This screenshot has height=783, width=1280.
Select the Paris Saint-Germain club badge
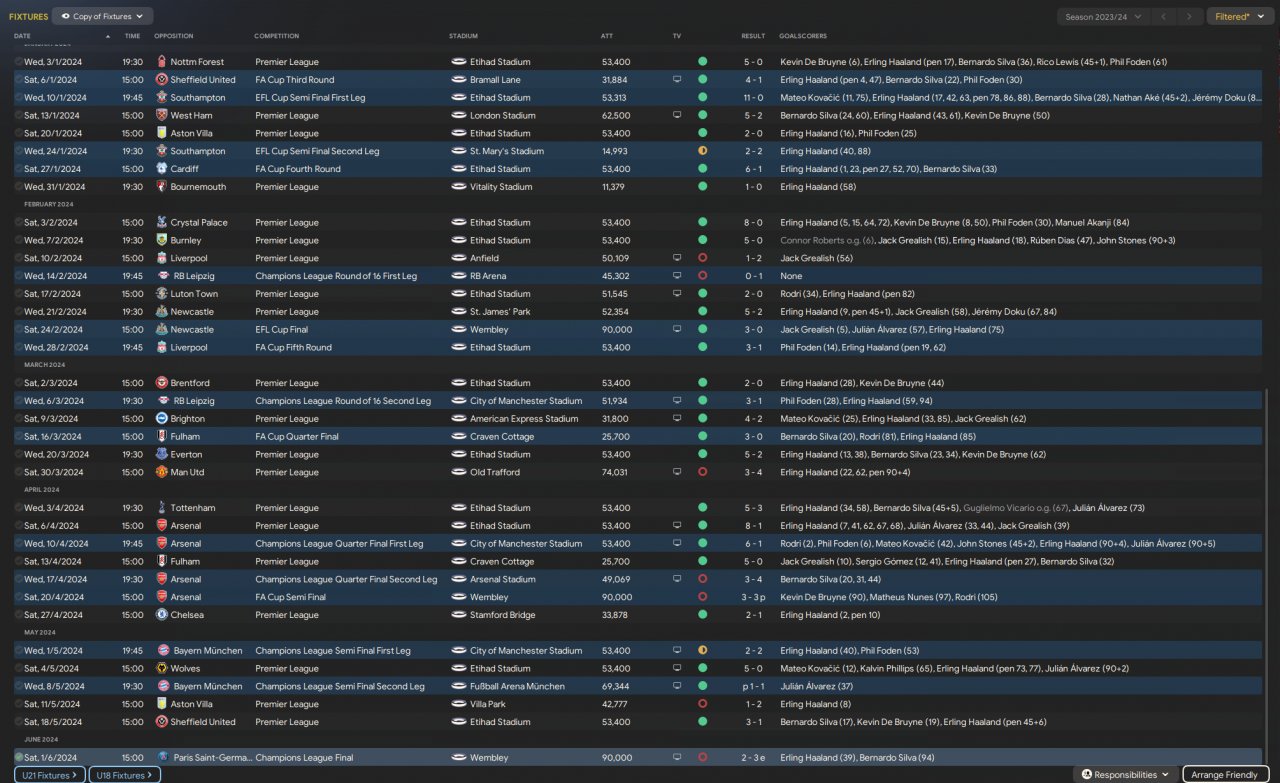(162, 758)
